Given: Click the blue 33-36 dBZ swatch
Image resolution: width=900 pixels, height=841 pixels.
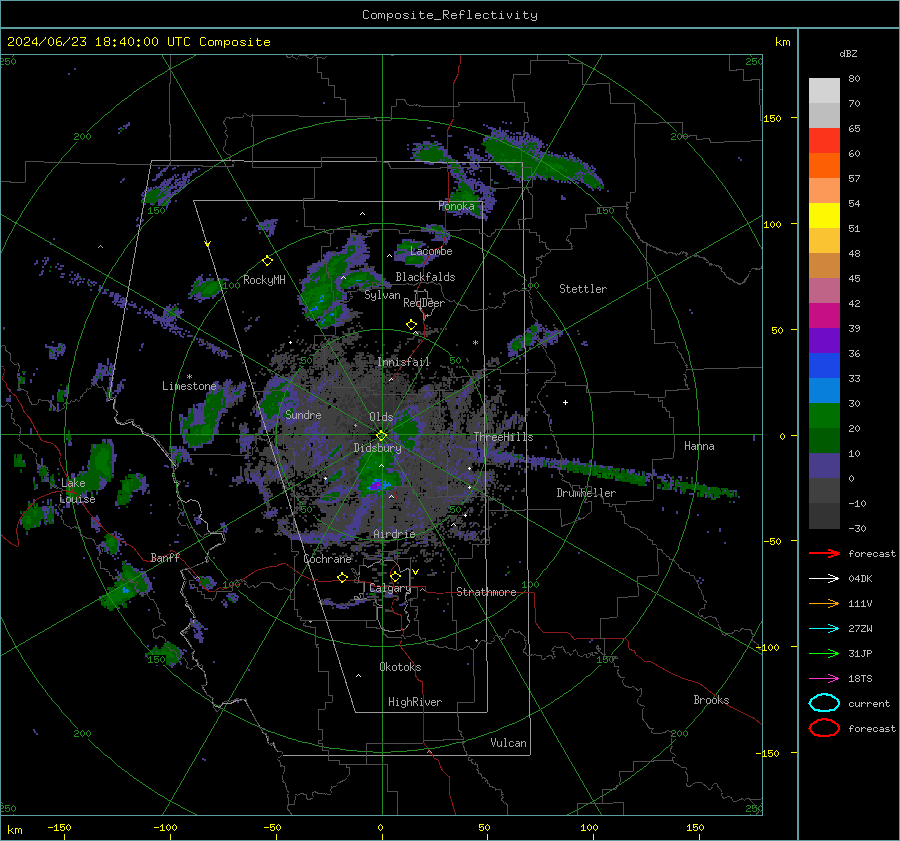Looking at the screenshot, I should coord(824,366).
